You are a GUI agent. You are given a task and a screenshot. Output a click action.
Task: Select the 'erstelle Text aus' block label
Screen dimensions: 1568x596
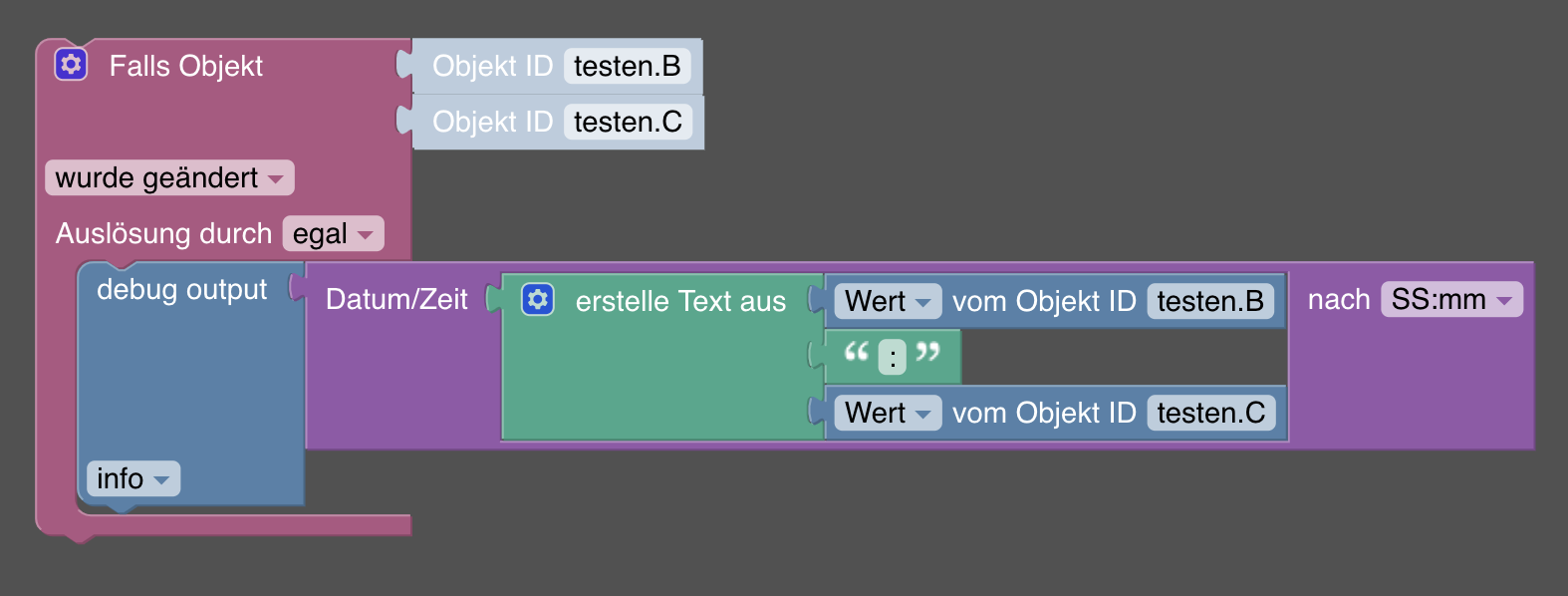tap(680, 301)
